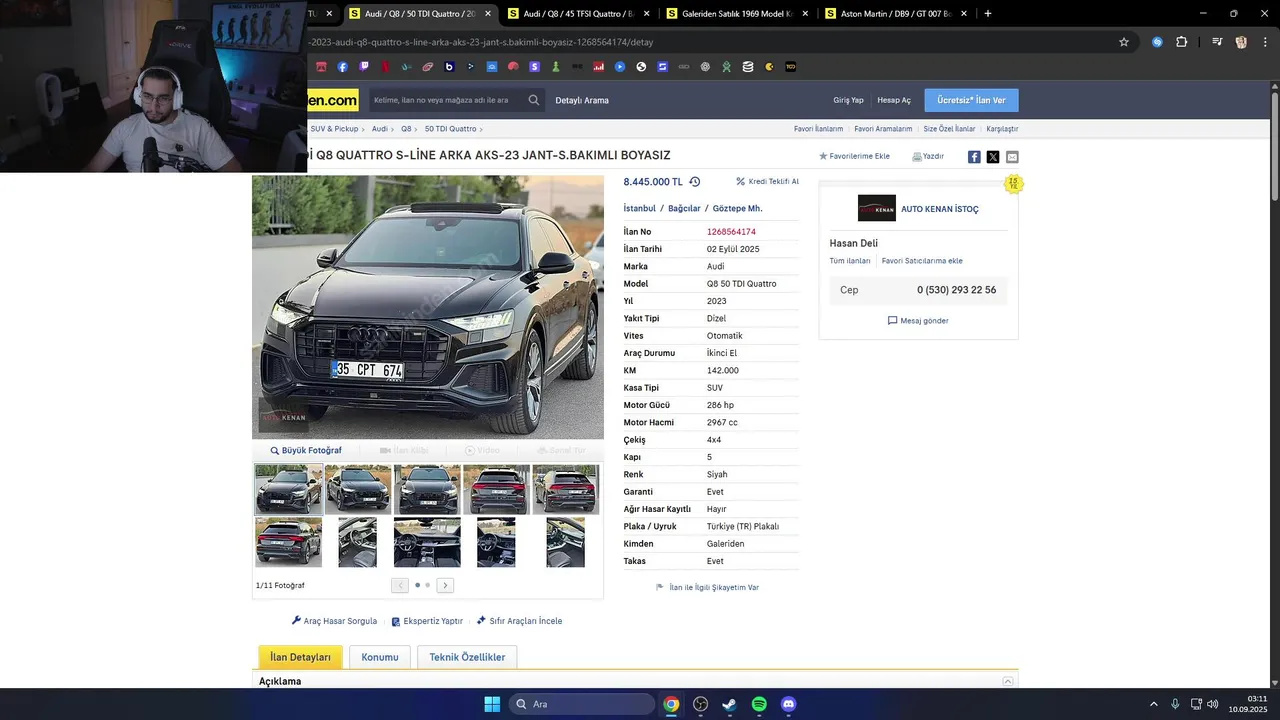Open the Chrome profile avatar
The width and height of the screenshot is (1280, 720).
[x=1241, y=42]
